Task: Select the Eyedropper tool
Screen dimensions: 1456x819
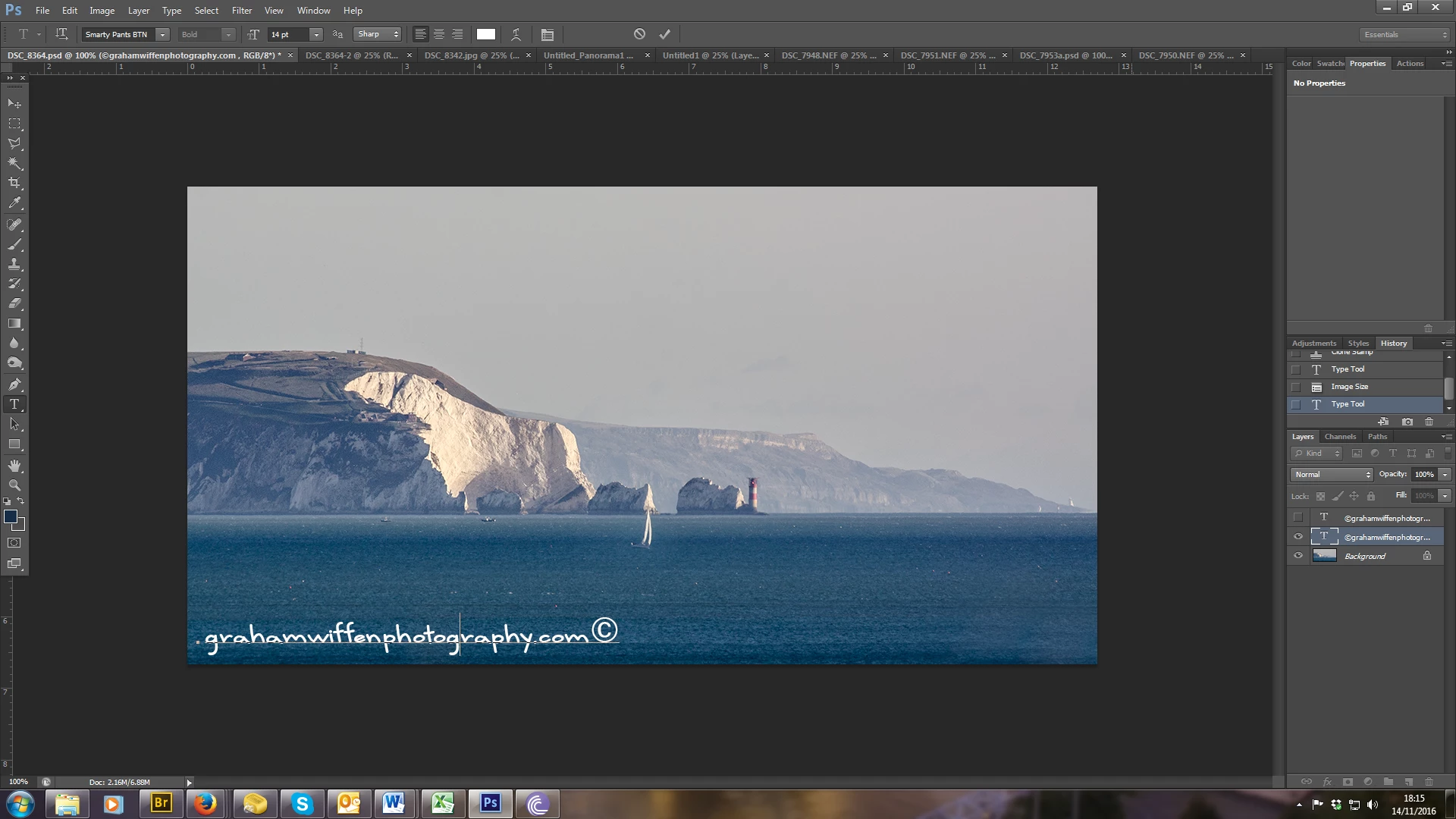Action: tap(14, 203)
